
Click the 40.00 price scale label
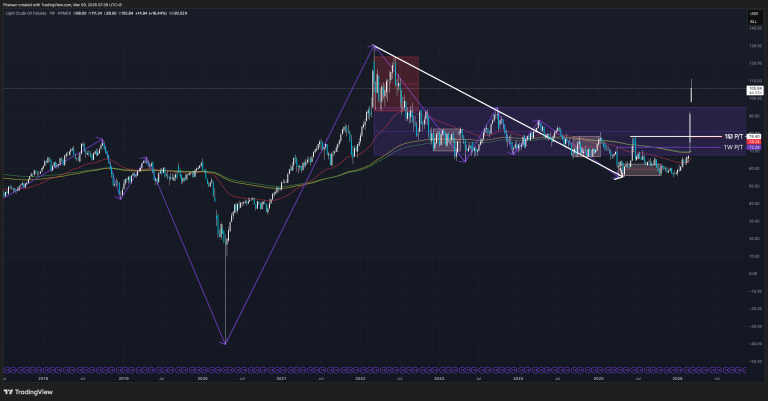tap(755, 204)
